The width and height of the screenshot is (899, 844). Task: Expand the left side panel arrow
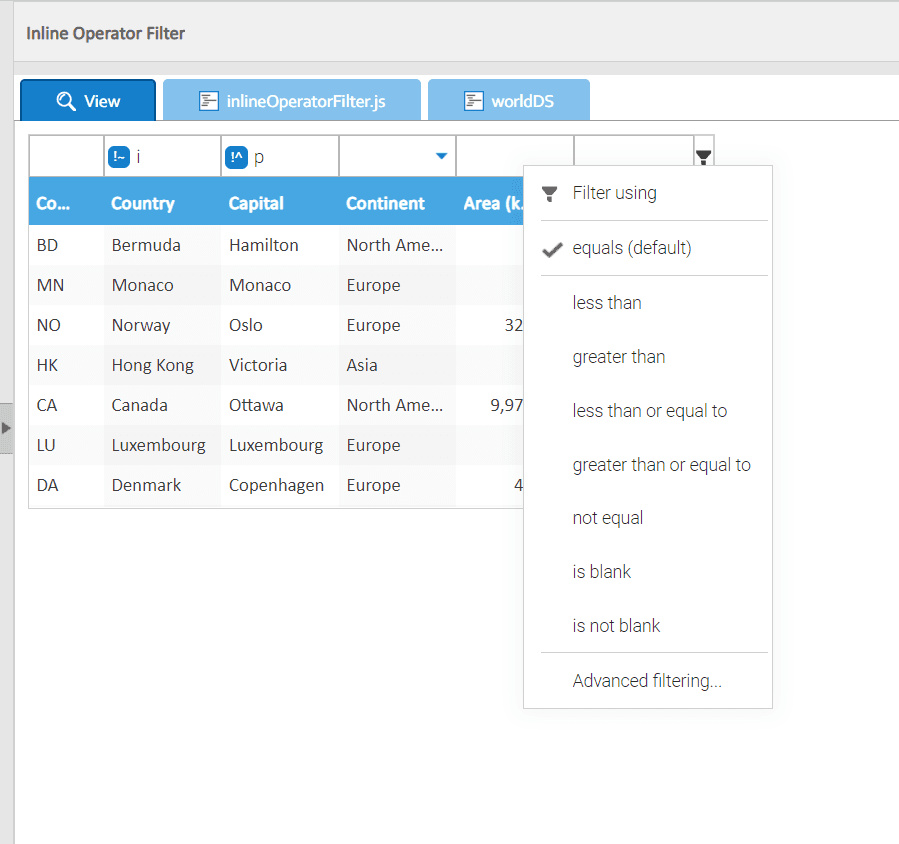[x=6, y=428]
